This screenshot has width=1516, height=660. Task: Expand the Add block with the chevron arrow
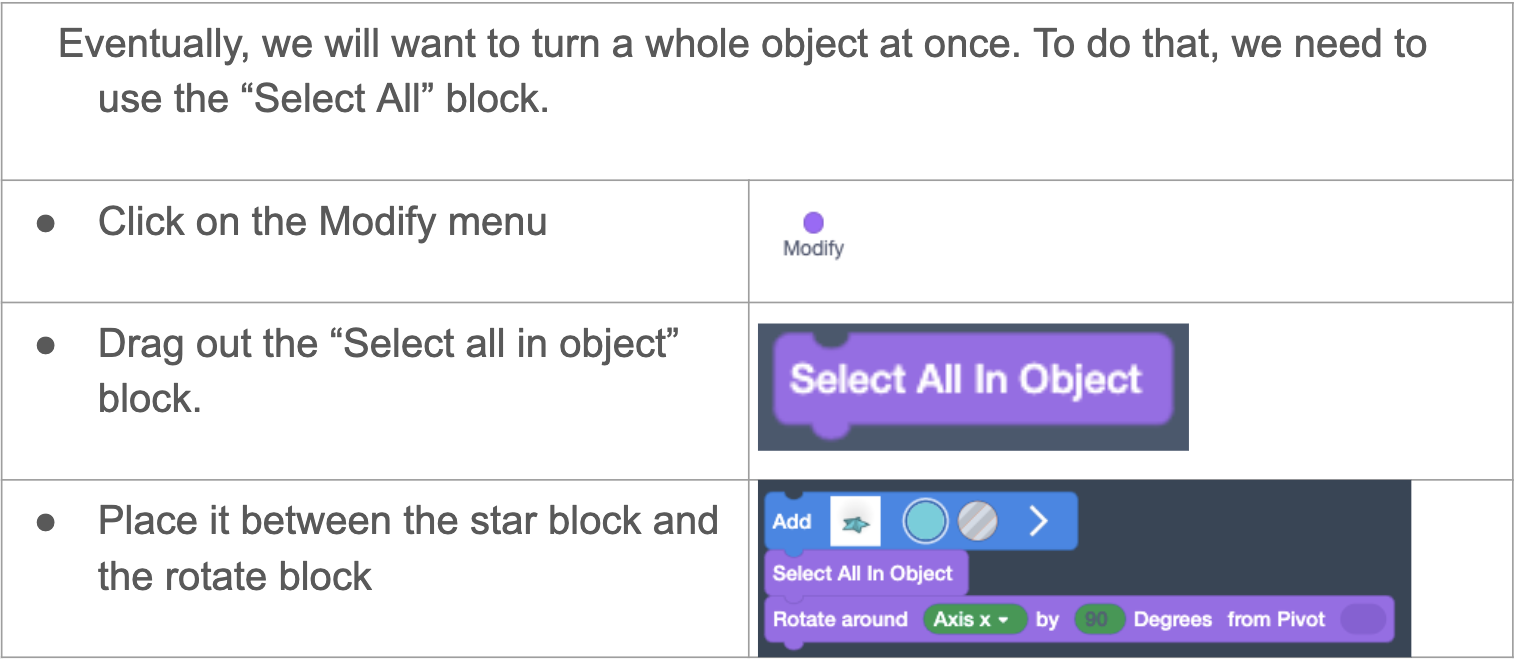(x=1038, y=521)
